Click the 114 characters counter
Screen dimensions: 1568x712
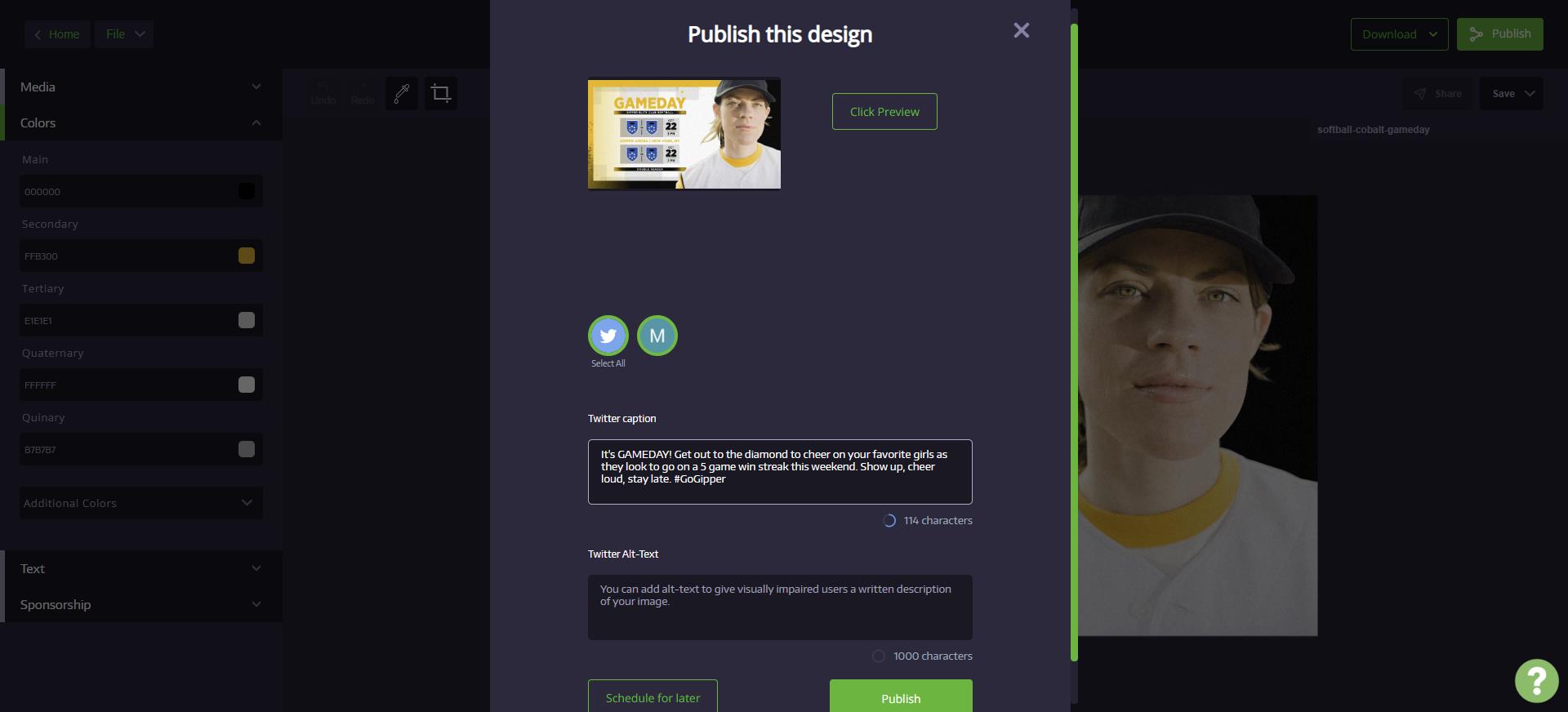pyautogui.click(x=938, y=520)
